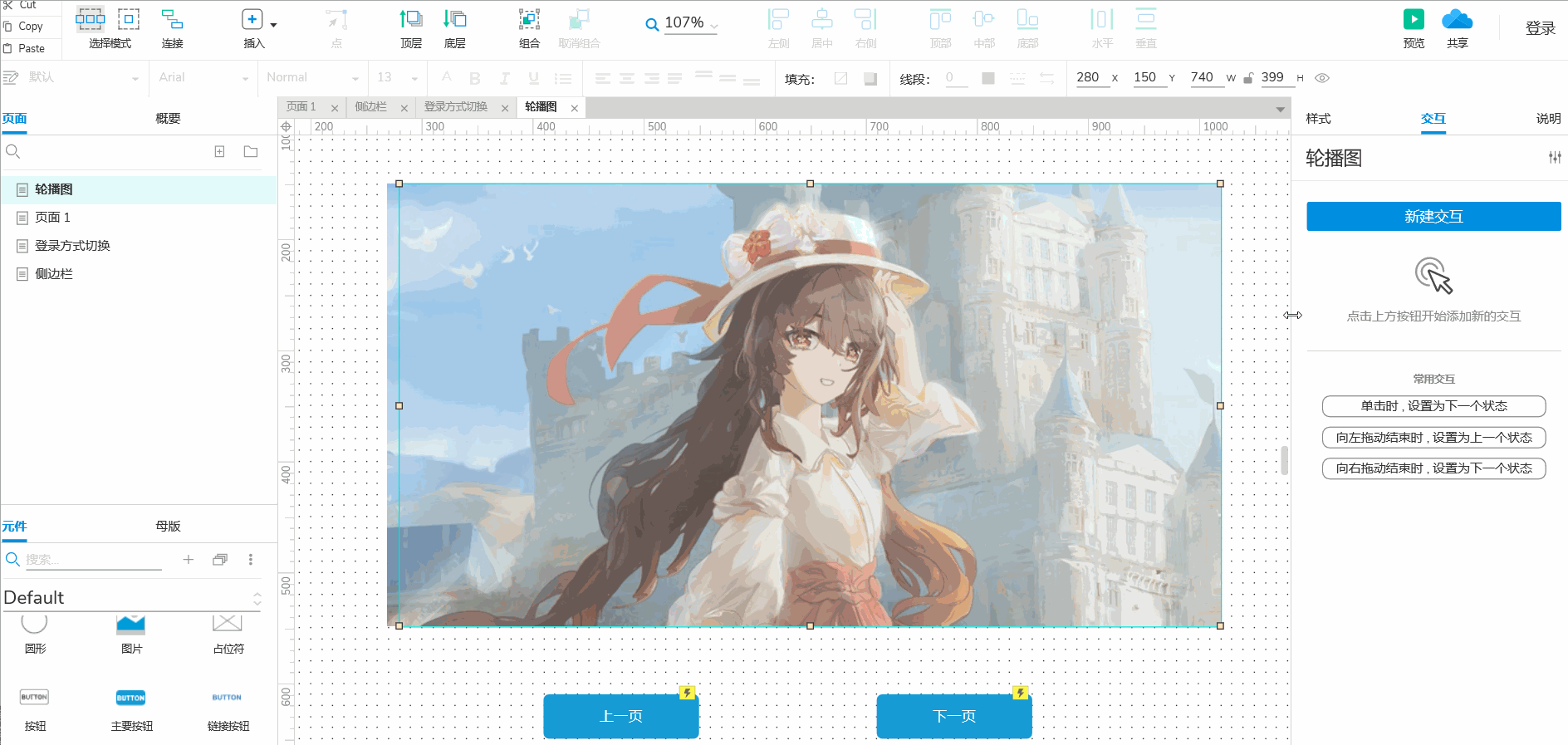Pick the 主要按钮 primary button widget
Screen dimensions: 1568x745
(x=131, y=710)
